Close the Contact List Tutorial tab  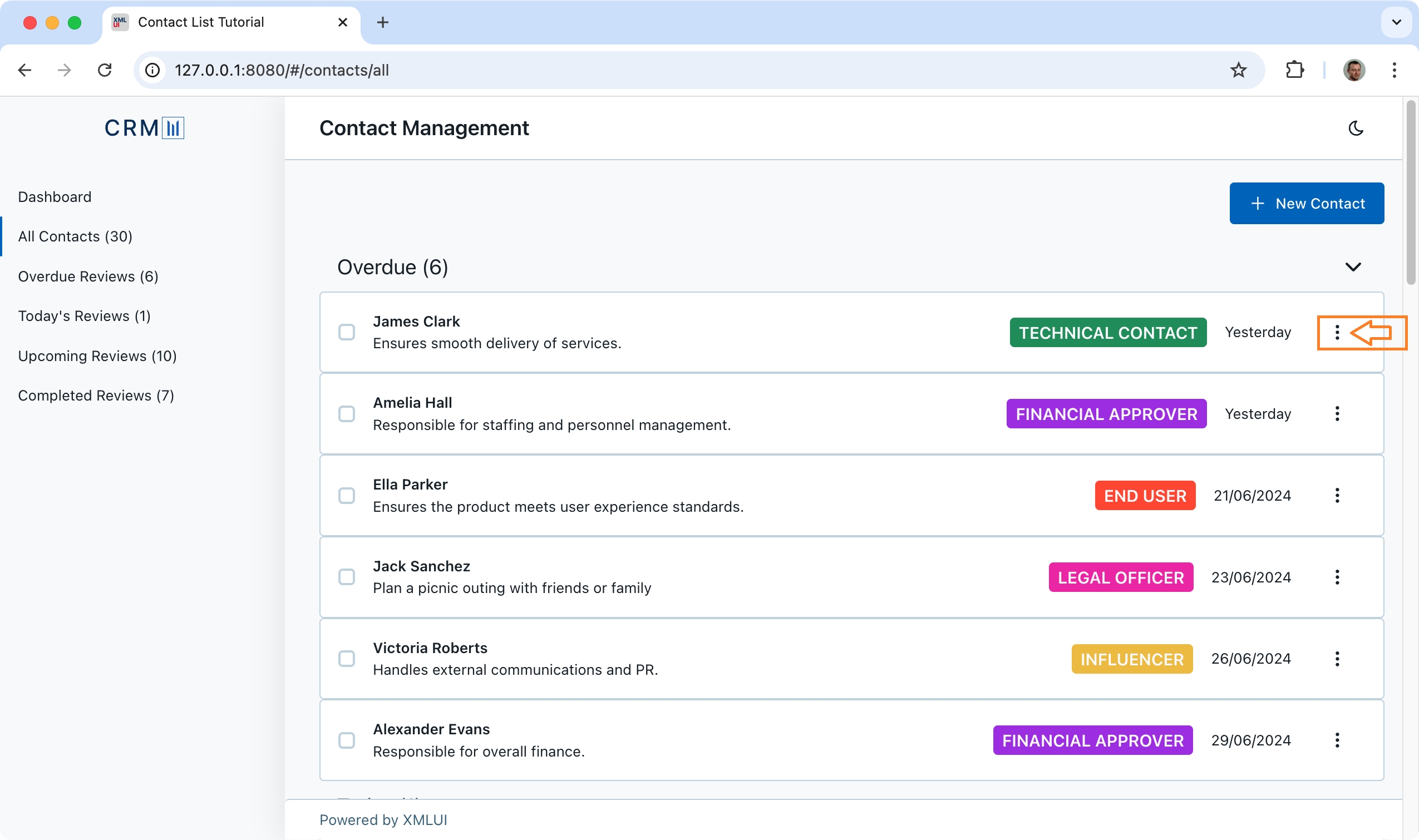[343, 22]
